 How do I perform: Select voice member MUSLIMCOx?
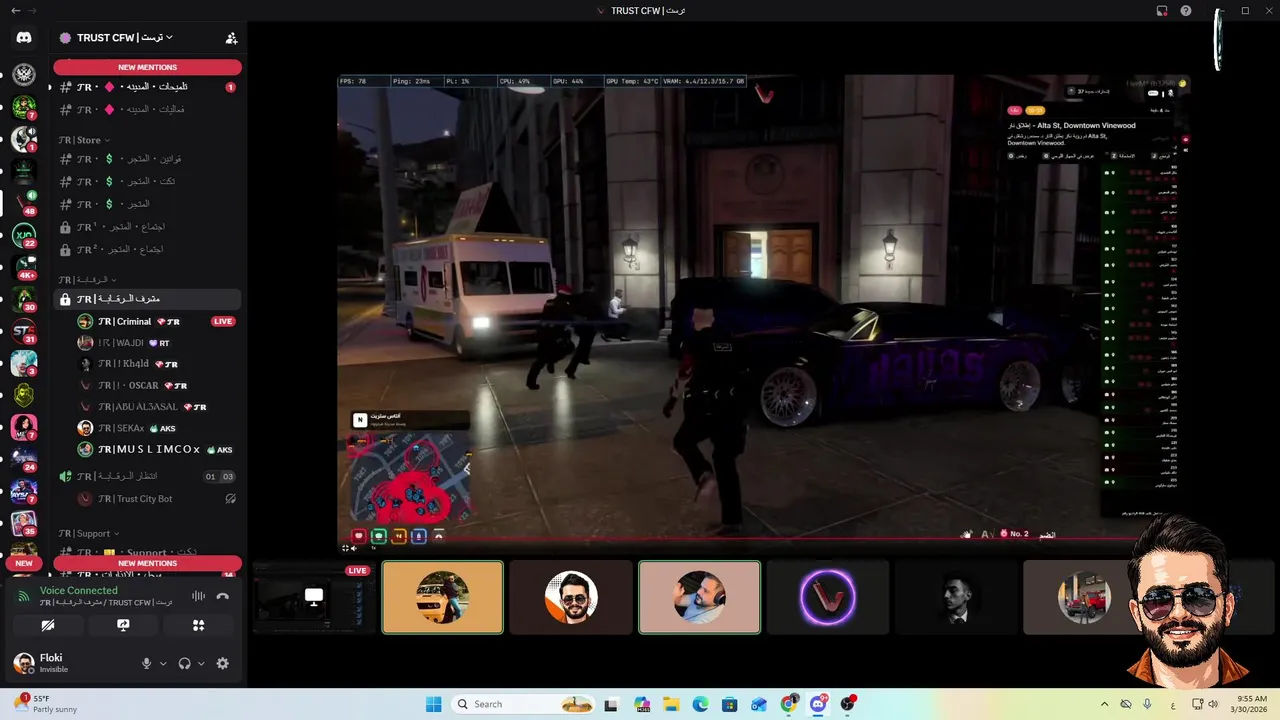(155, 450)
